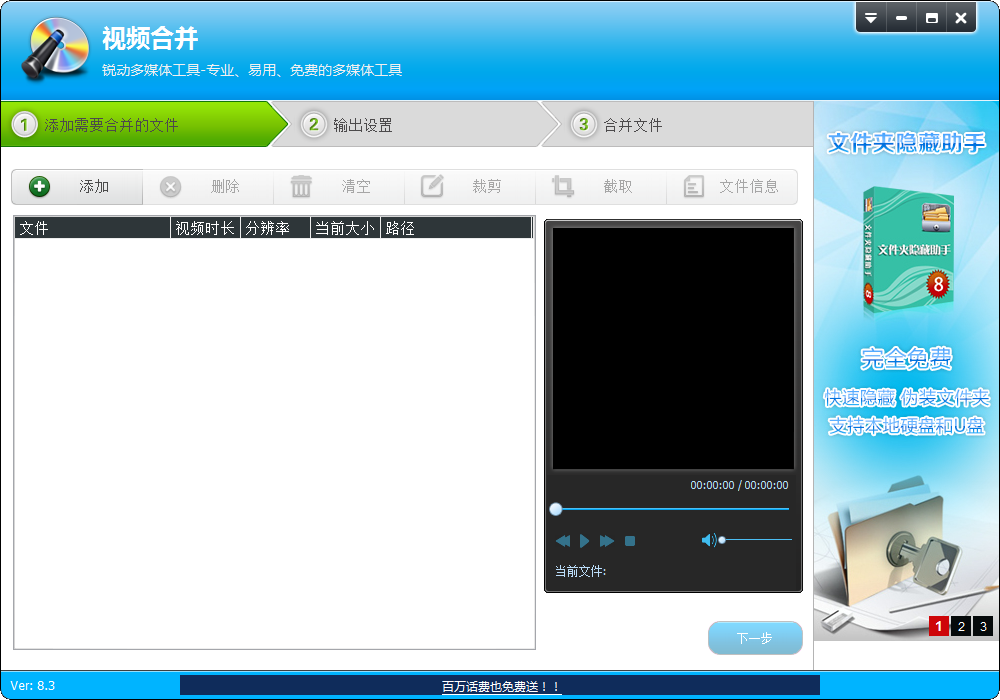Mute audio via speaker icon

click(x=709, y=541)
